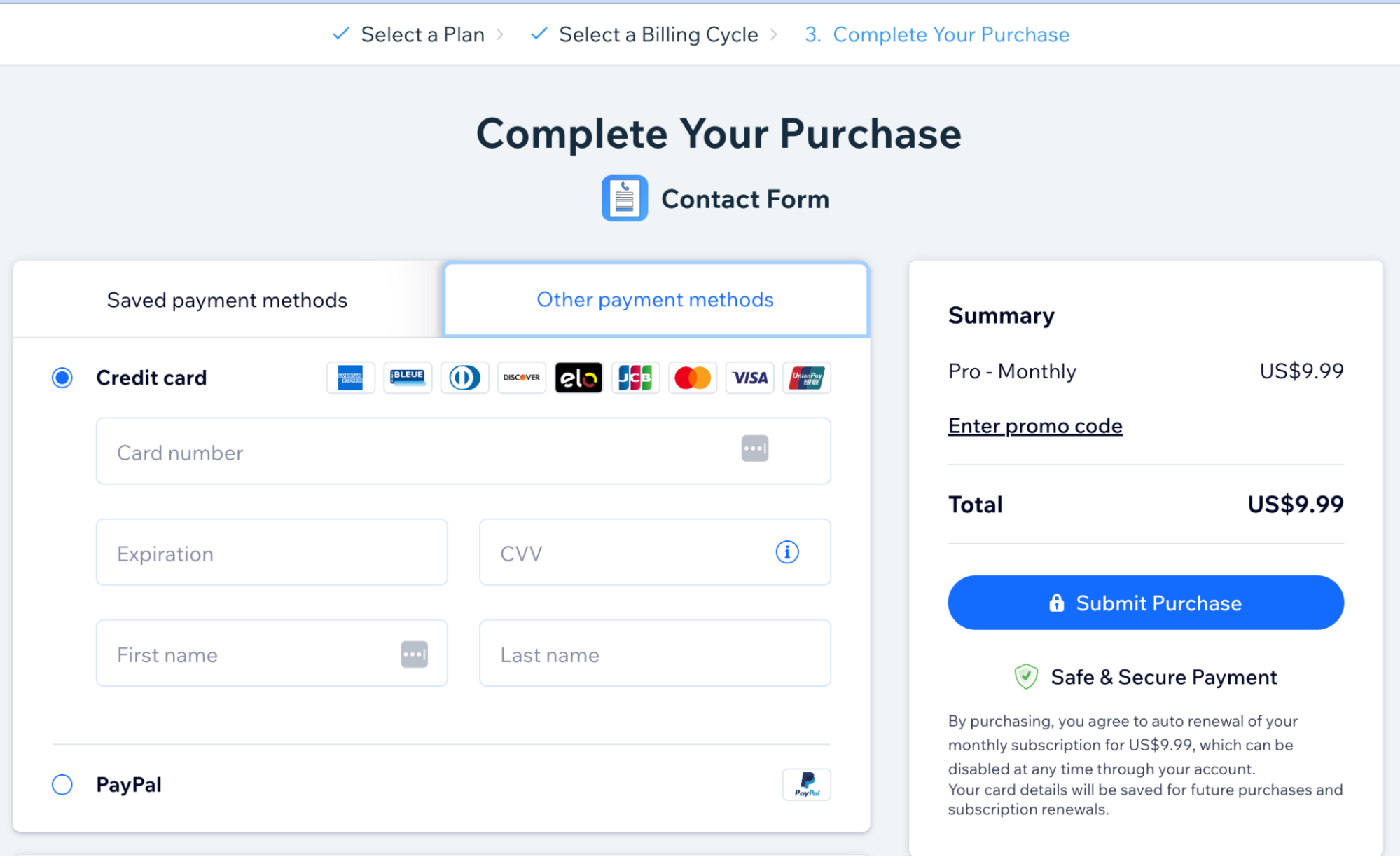
Task: Click the Enter promo code link
Action: (x=1035, y=426)
